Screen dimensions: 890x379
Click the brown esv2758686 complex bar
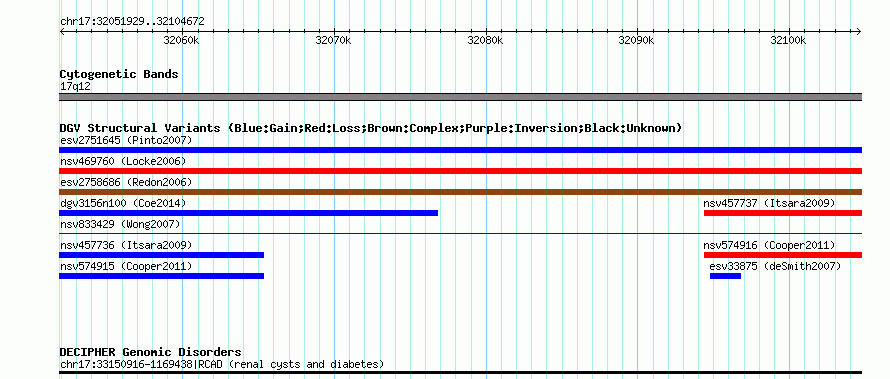460,192
